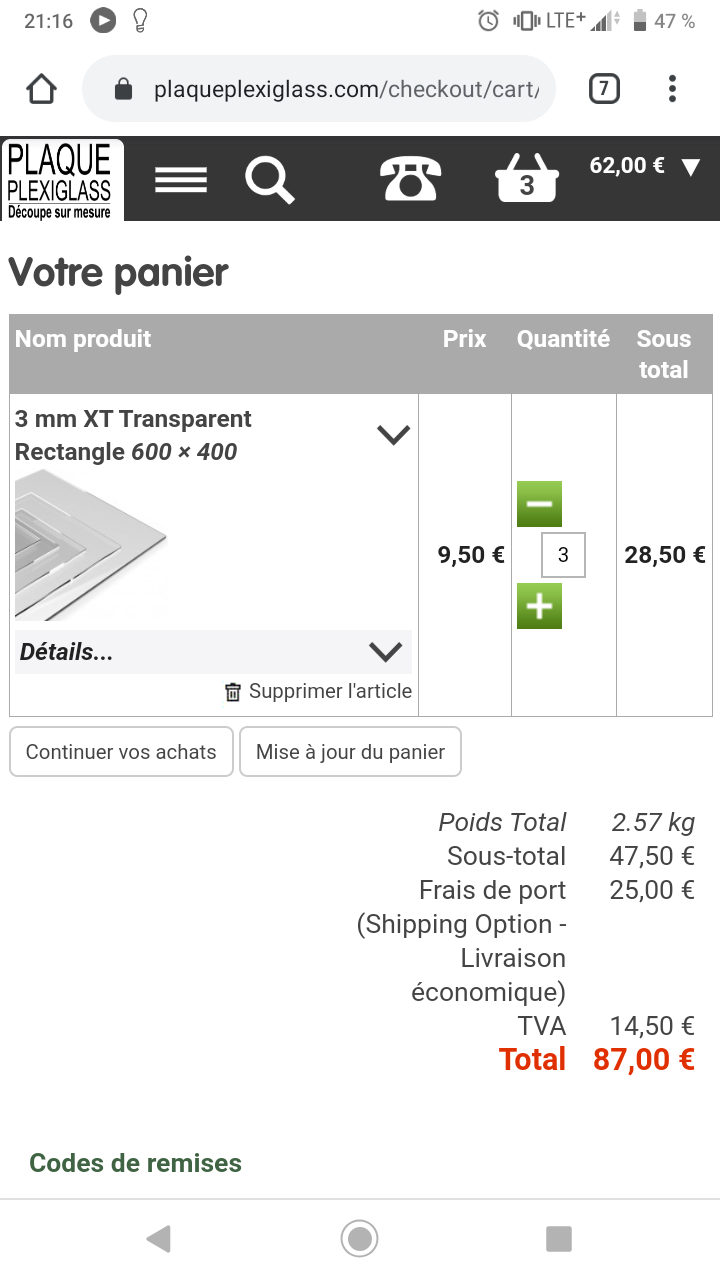Open the hamburger navigation menu

point(181,180)
